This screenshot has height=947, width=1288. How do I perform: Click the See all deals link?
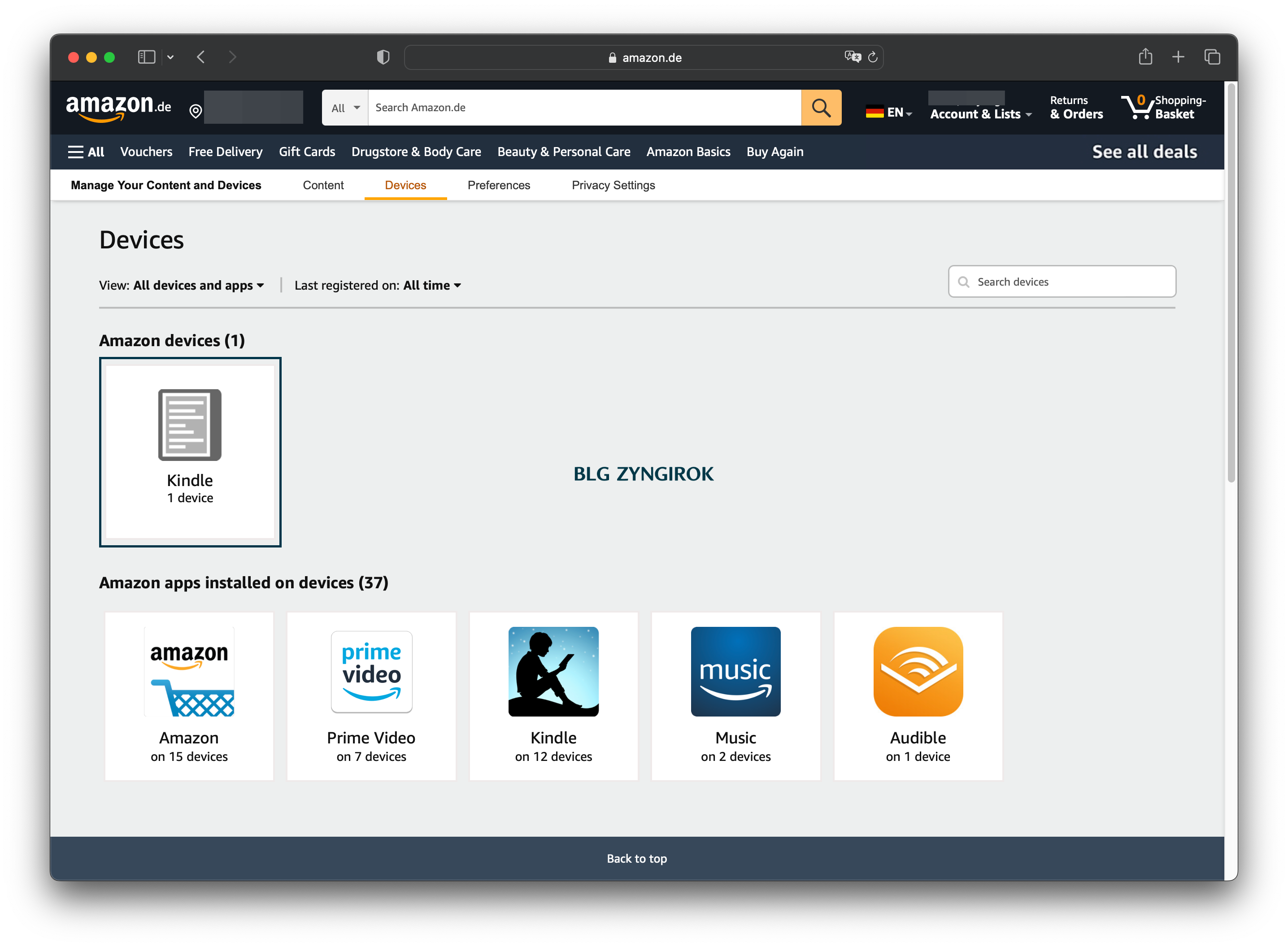click(x=1144, y=152)
